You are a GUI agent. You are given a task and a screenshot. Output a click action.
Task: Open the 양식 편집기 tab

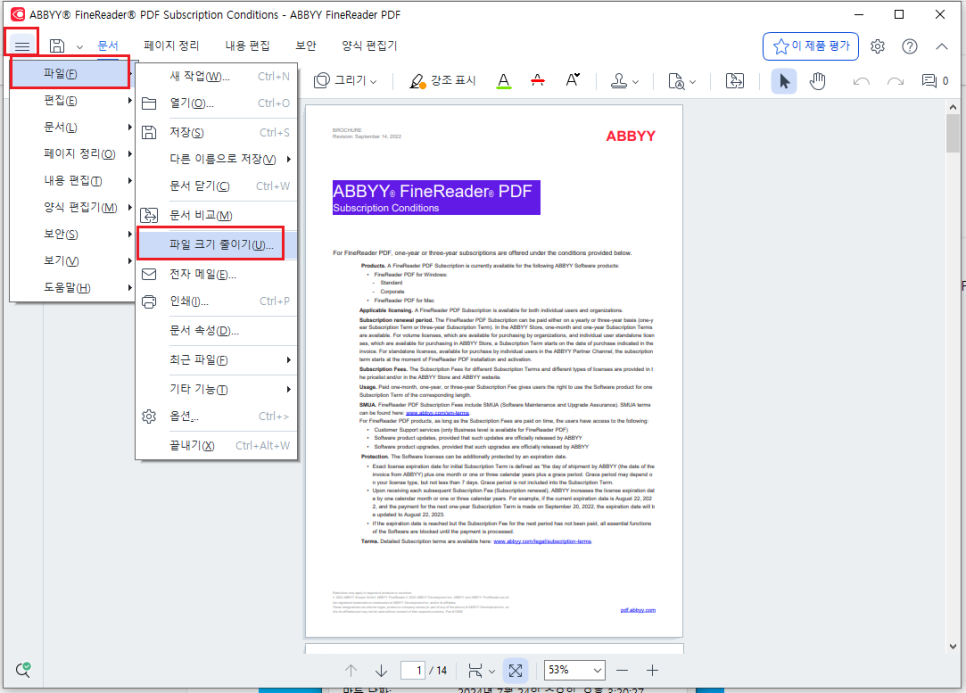(370, 46)
